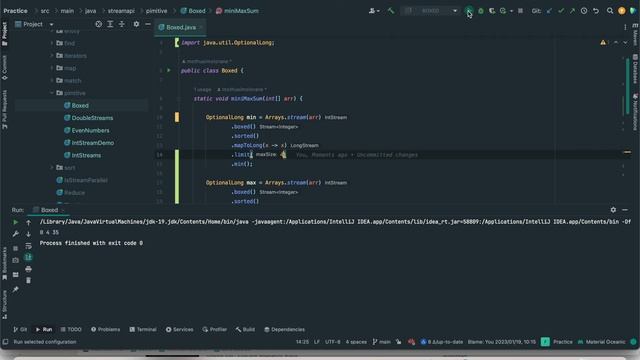The height and width of the screenshot is (360, 640).
Task: Build project using the hammer icon
Action: (391, 11)
